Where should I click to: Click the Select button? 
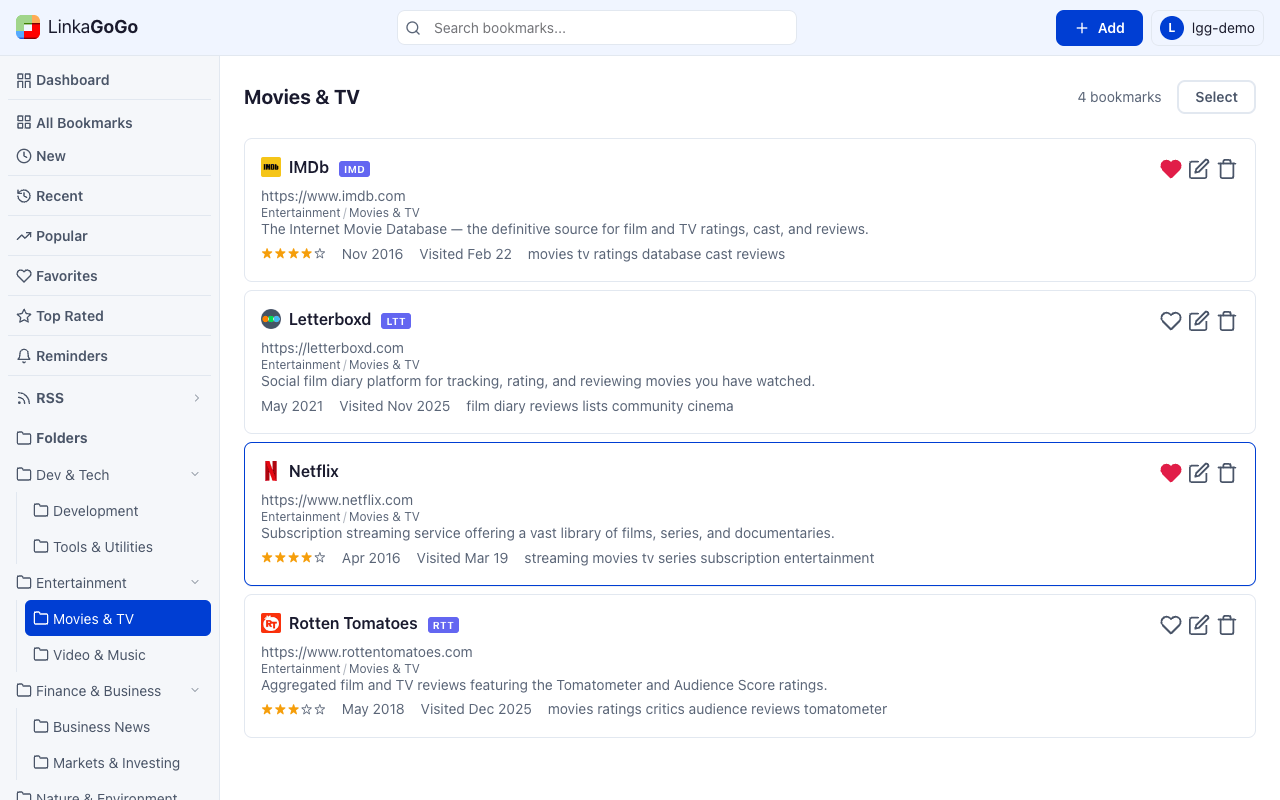point(1216,97)
